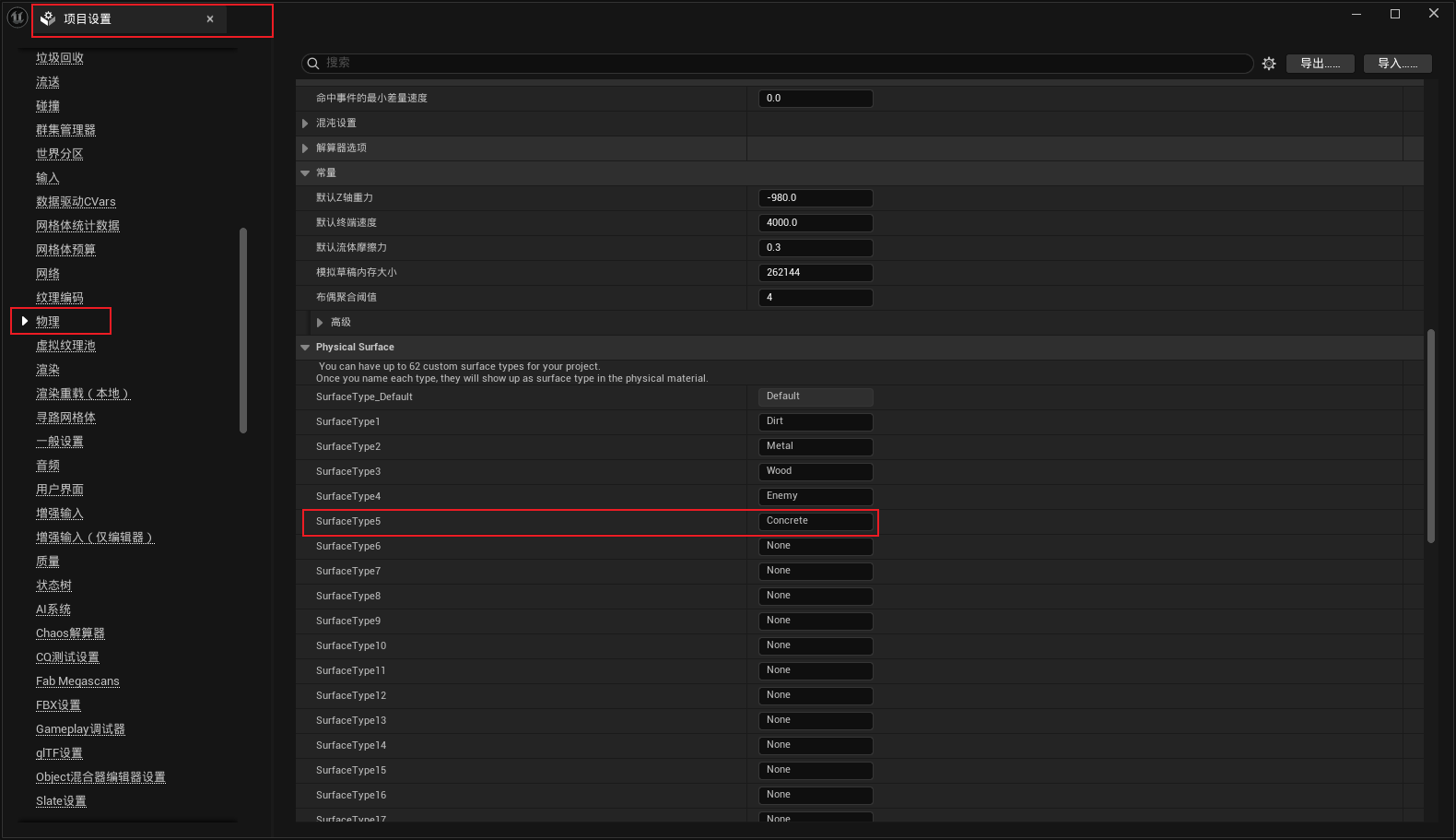Open the settings gear icon beside search
The width and height of the screenshot is (1456, 840).
pos(1269,64)
